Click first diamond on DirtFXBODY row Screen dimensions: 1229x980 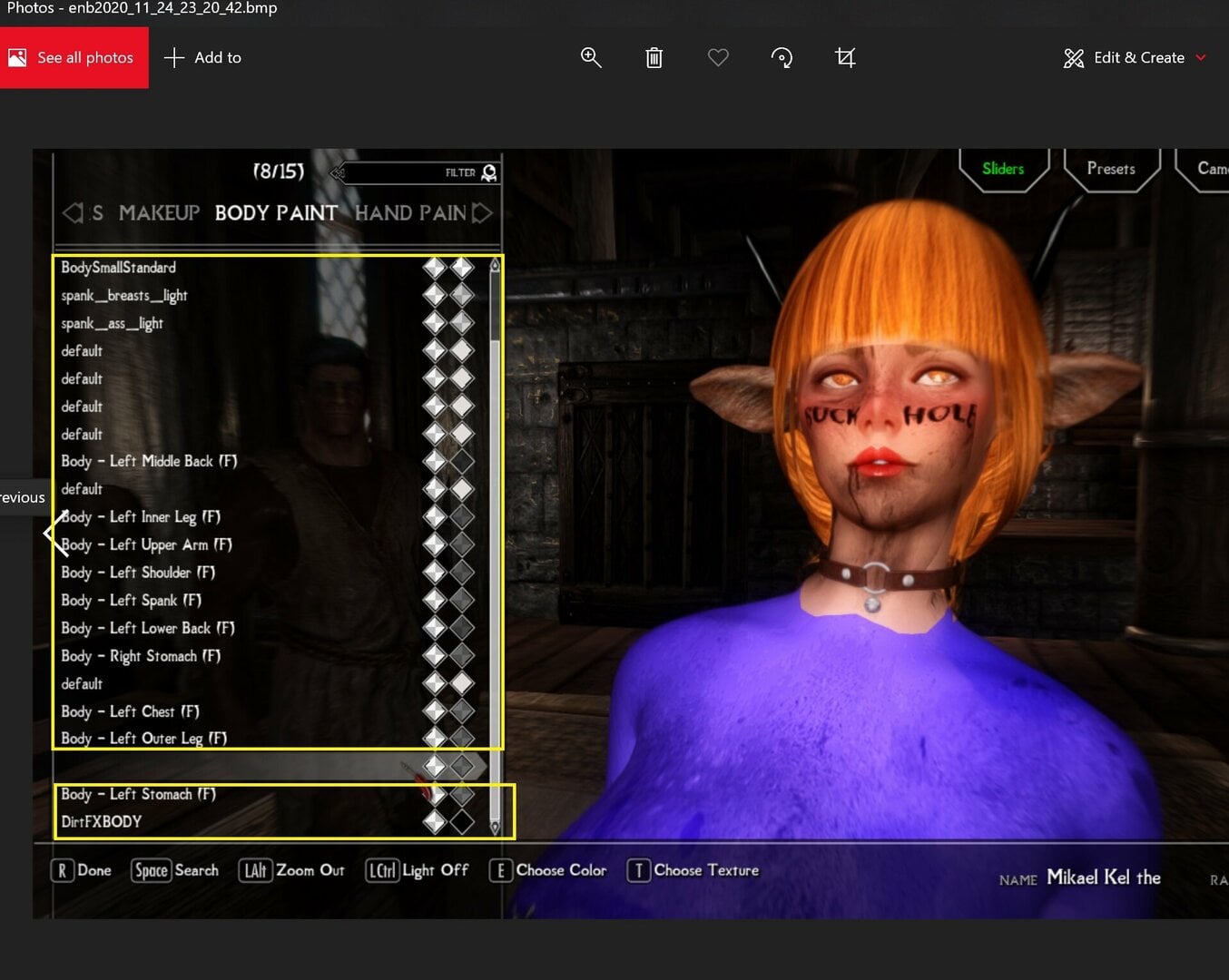pyautogui.click(x=435, y=822)
